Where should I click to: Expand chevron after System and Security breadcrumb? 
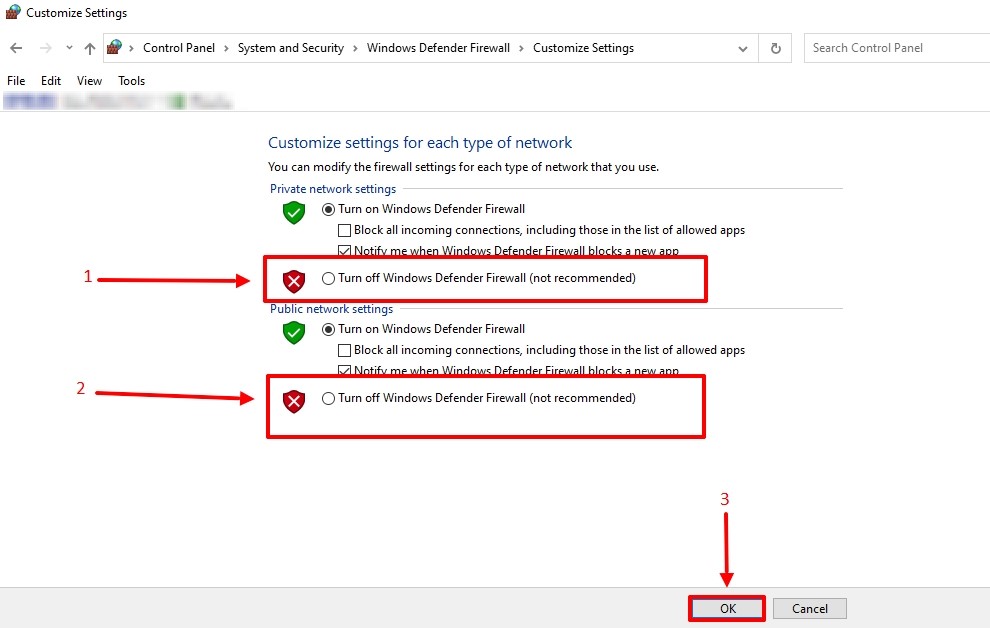coord(355,49)
